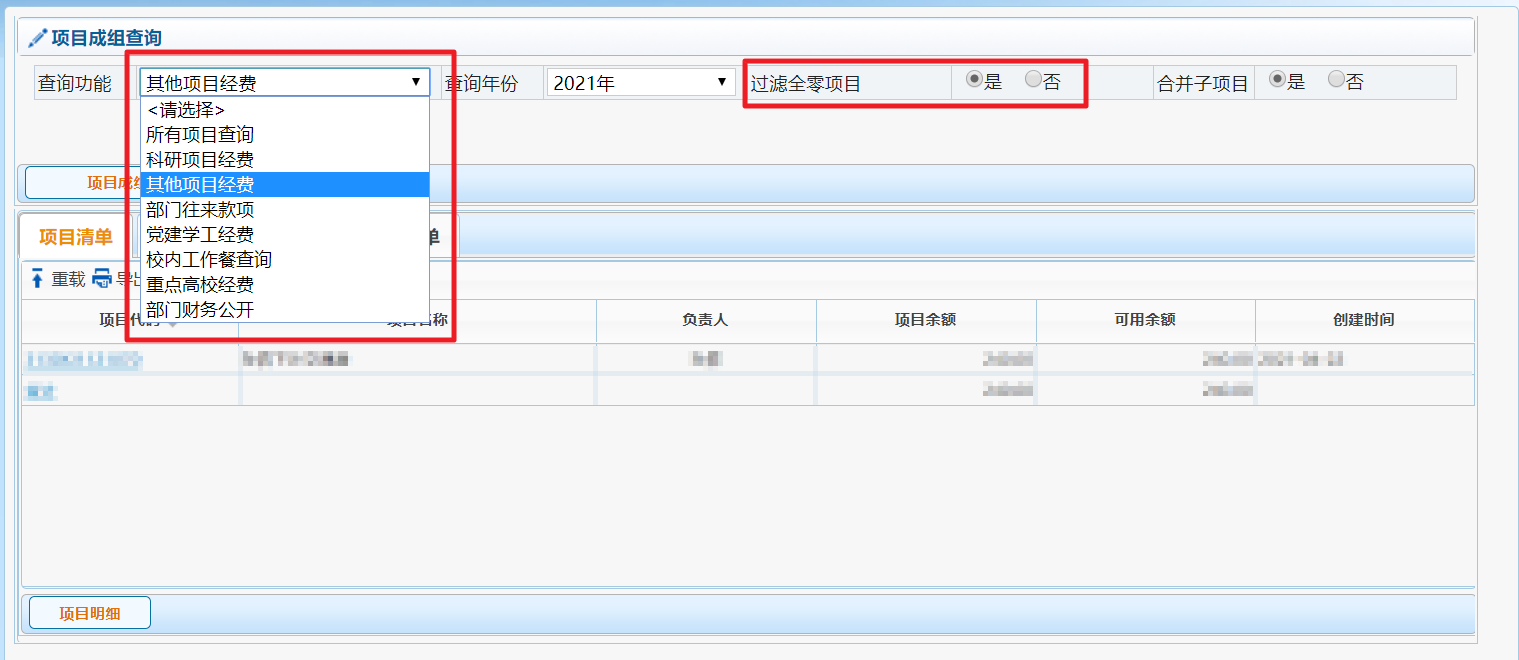The height and width of the screenshot is (660, 1519).
Task: Select 否 for 合并子项目
Action: [1336, 80]
